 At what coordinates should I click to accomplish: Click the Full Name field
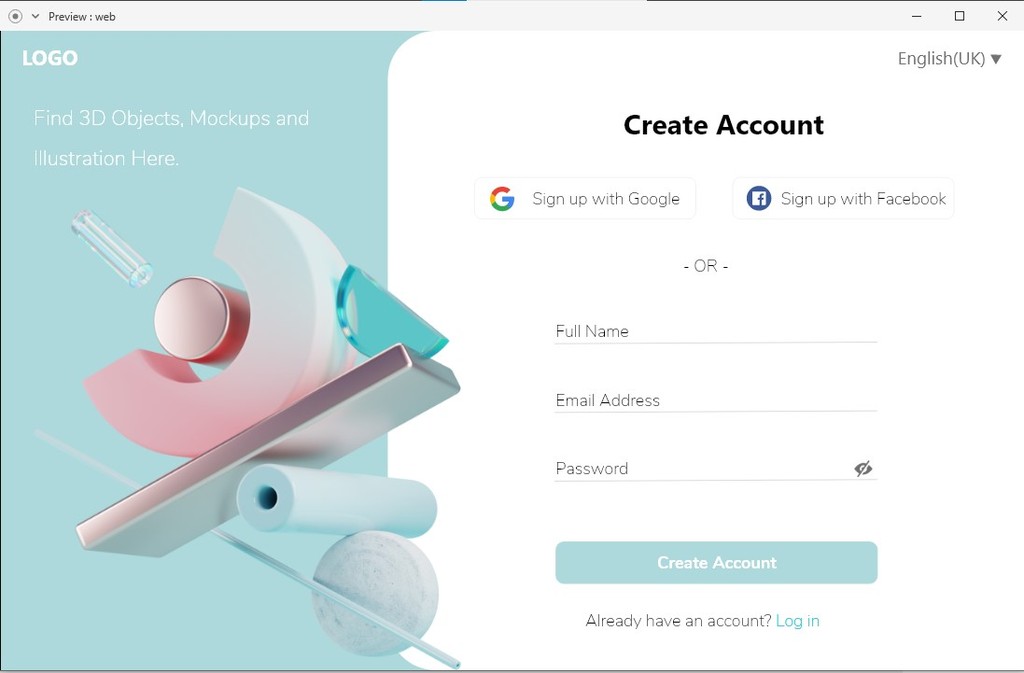click(716, 331)
